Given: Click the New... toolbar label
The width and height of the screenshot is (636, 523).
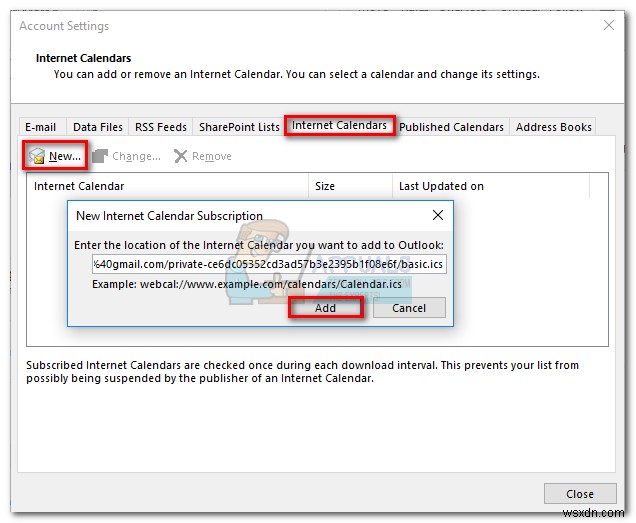Looking at the screenshot, I should 65,156.
